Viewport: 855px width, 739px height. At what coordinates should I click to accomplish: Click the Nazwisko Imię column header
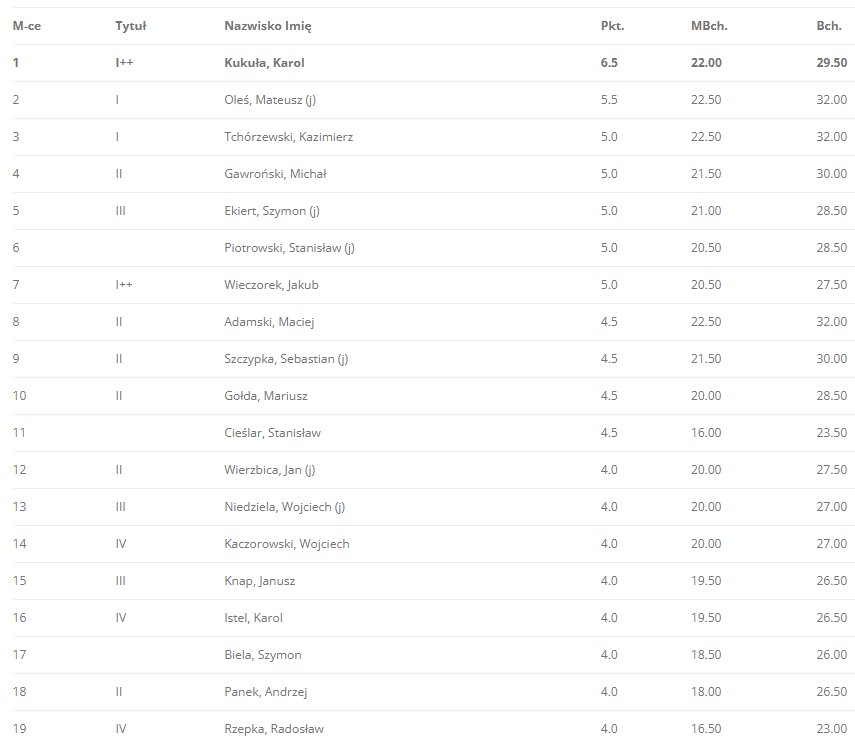(268, 26)
